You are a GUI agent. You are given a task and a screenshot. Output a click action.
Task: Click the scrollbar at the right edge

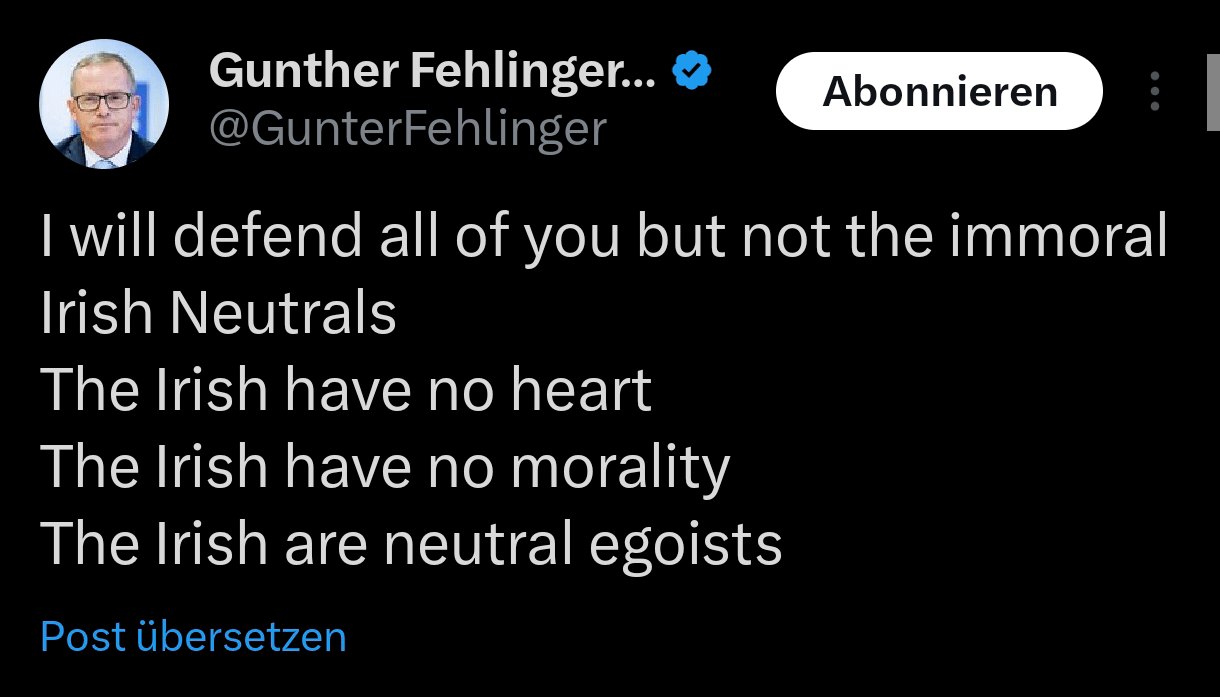[1213, 90]
